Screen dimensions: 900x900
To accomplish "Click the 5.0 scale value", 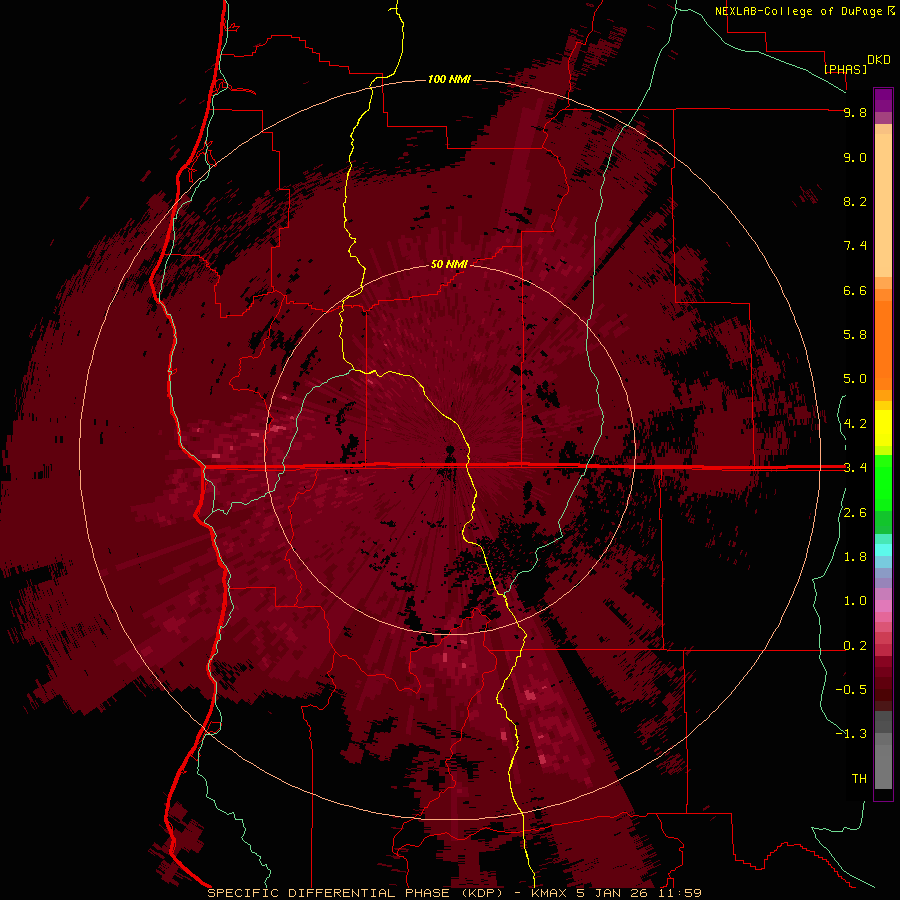I will [x=855, y=379].
